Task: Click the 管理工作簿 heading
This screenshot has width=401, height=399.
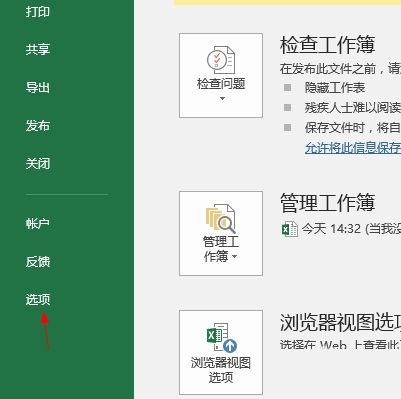Action: point(328,203)
